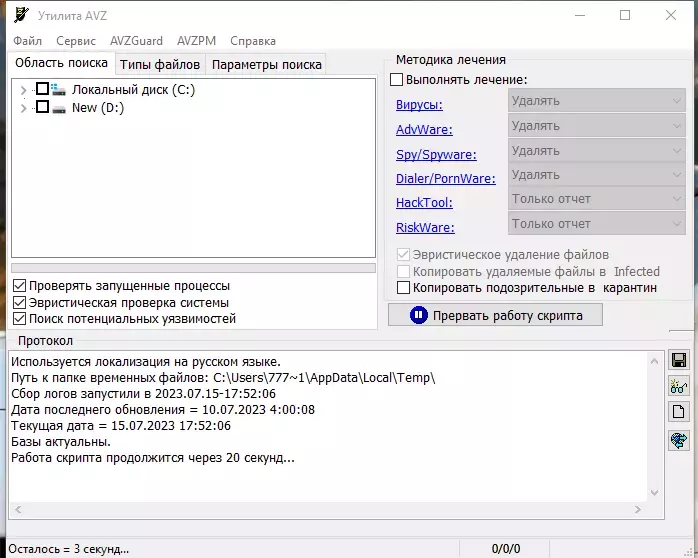Click the glasses view-protocol icon
Screen dimensions: 698x558
tap(678, 386)
